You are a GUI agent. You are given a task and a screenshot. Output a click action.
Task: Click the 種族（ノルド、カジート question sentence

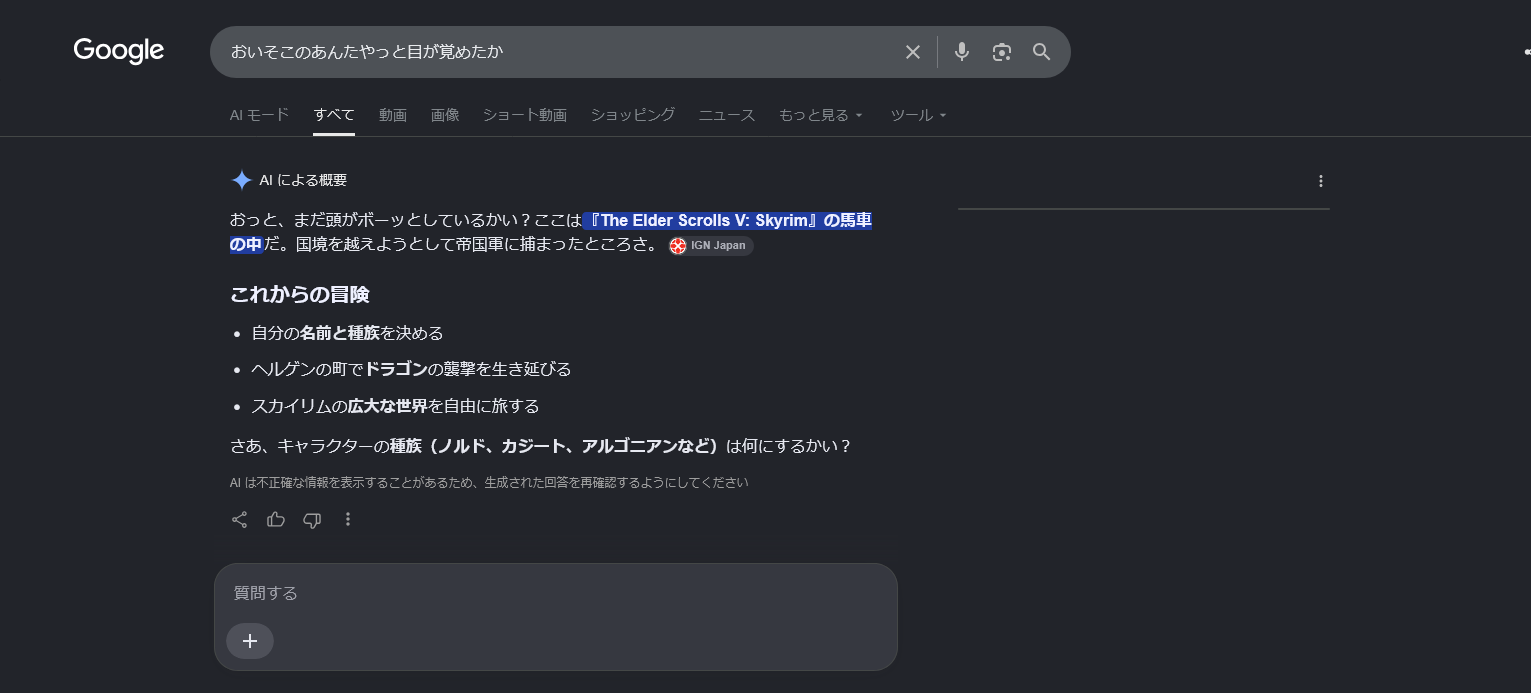(x=541, y=446)
